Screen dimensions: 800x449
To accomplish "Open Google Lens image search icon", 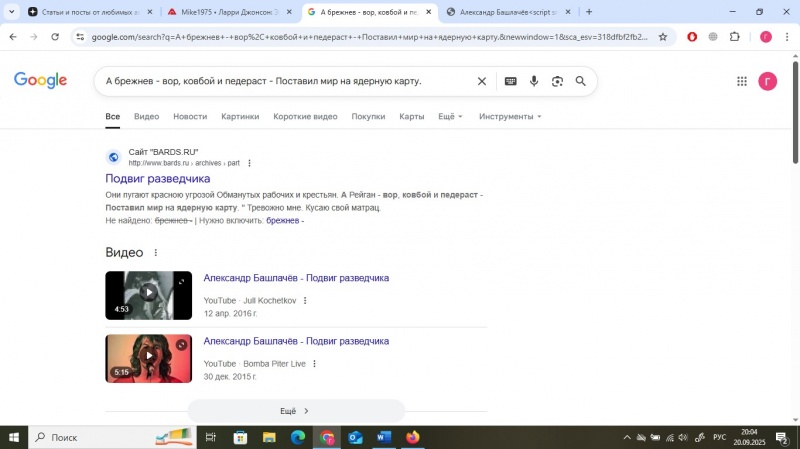I will (557, 81).
